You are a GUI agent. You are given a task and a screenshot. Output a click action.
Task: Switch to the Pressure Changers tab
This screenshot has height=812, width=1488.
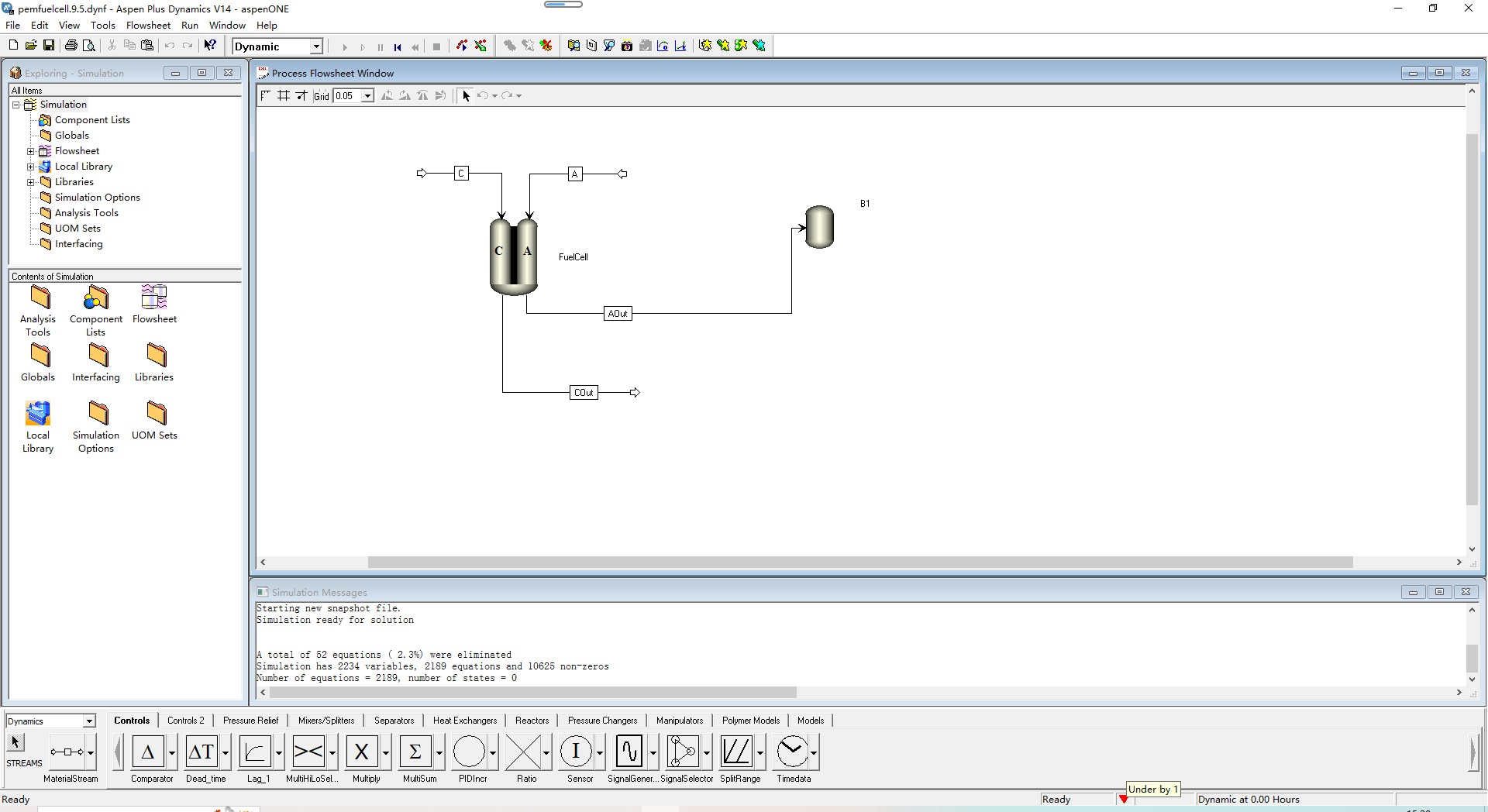tap(602, 721)
